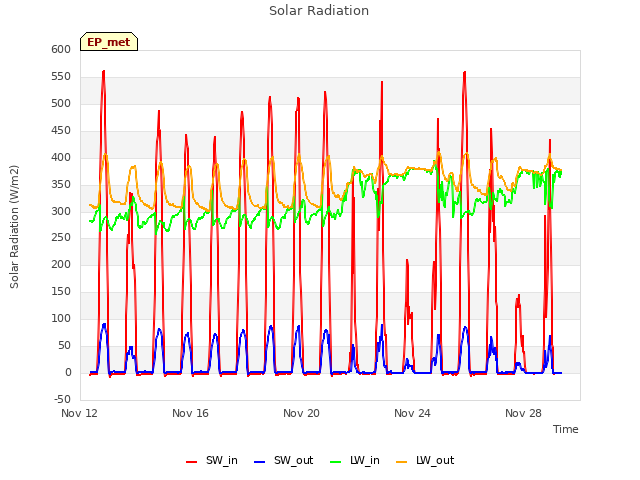Screen dimensions: 640x480
Task: Click the 450 y-axis tick label
Action: tap(61, 130)
